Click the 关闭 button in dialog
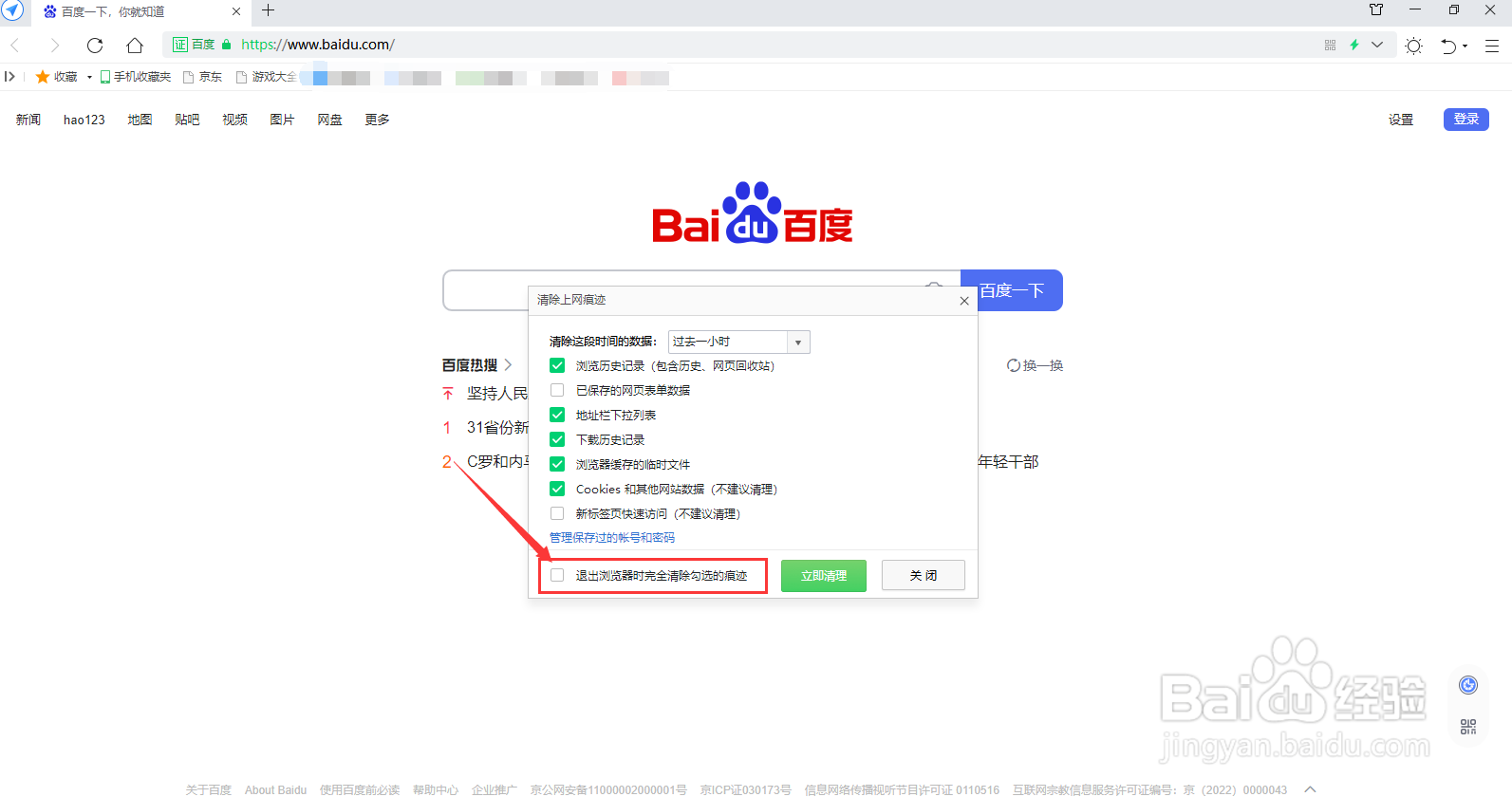The width and height of the screenshot is (1512, 797). [924, 576]
